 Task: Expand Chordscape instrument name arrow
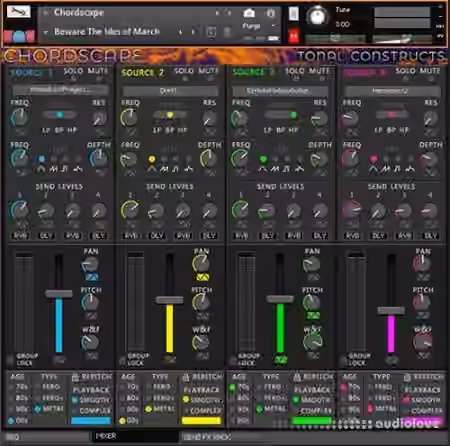click(45, 13)
